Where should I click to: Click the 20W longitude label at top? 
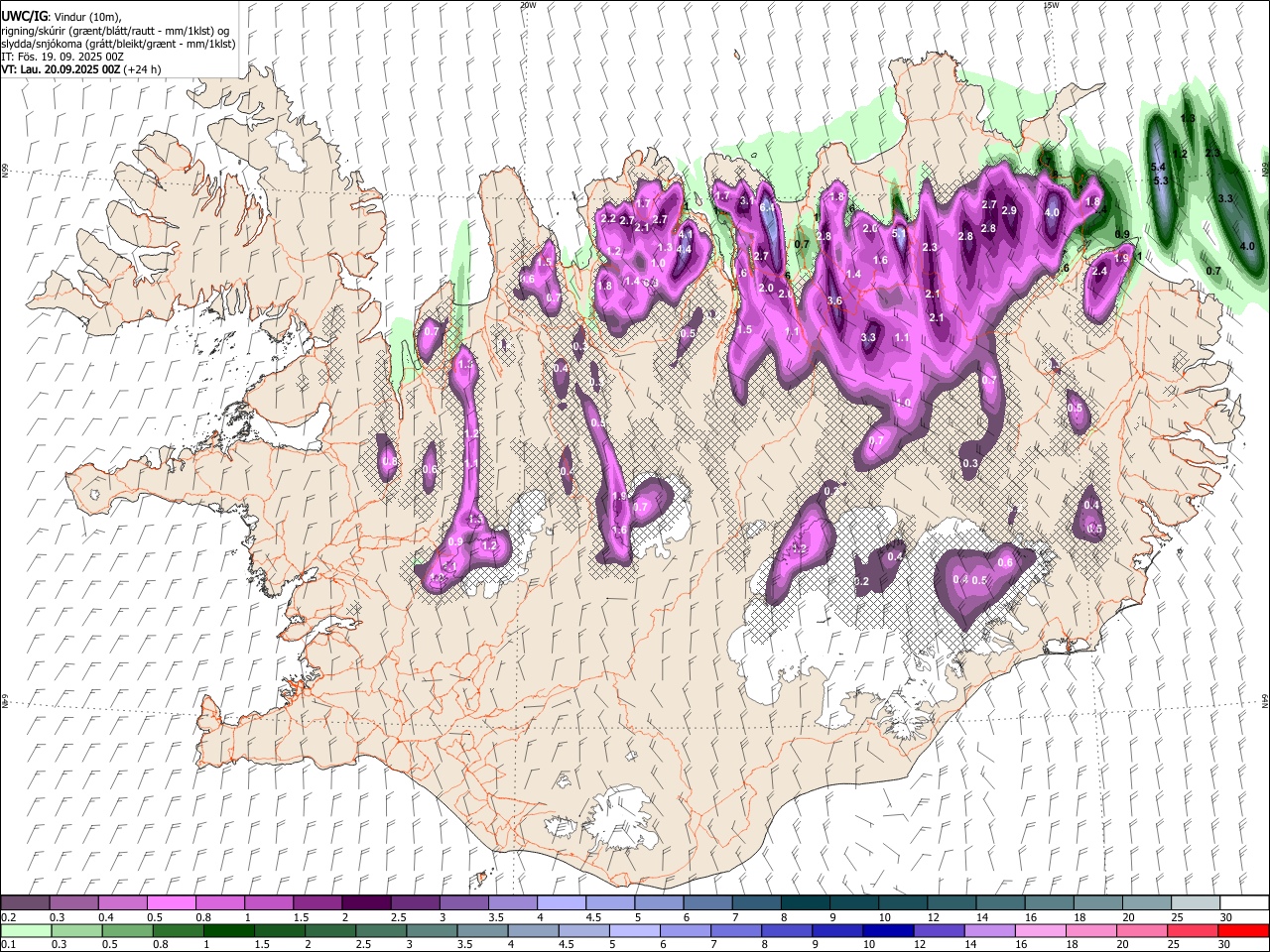[528, 5]
